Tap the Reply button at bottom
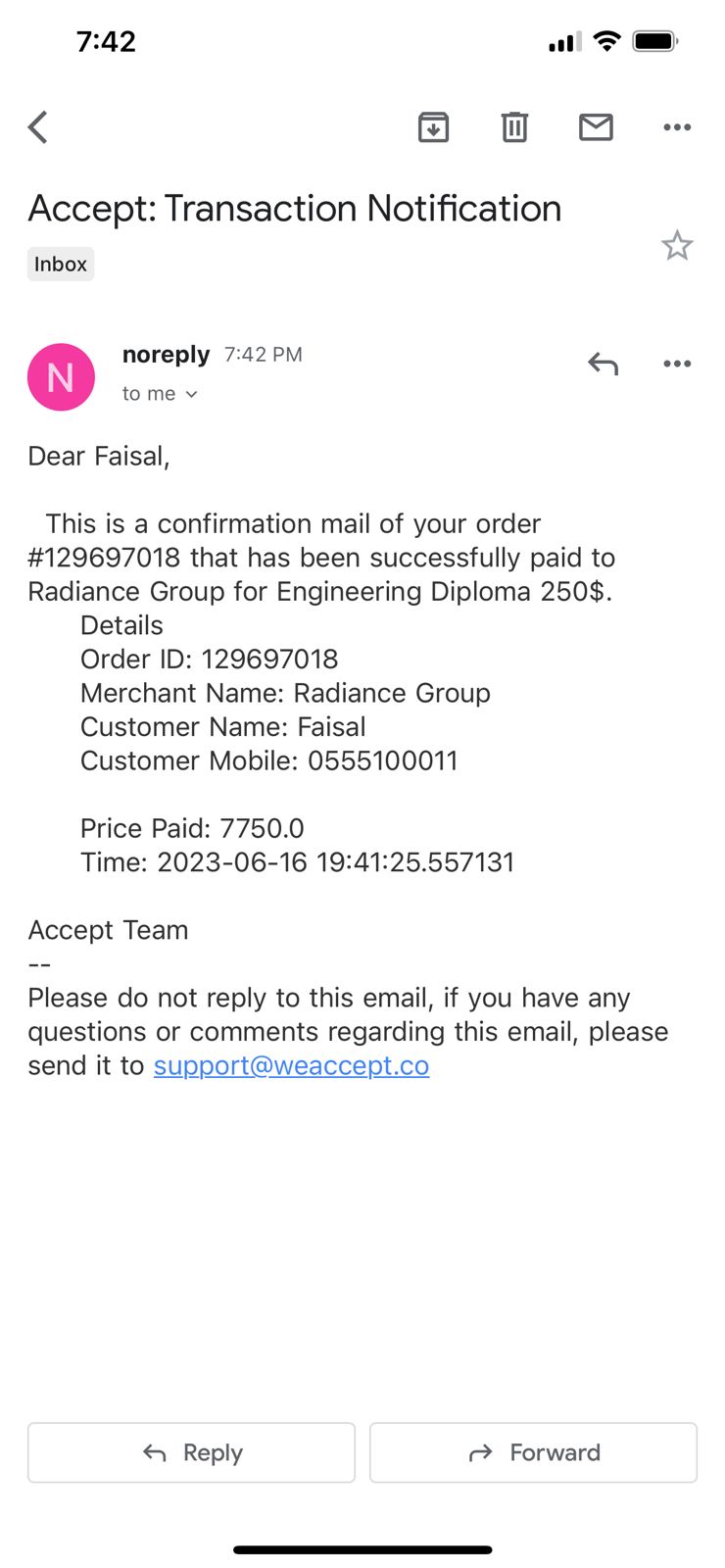Viewport: 725px width, 1568px height. [x=191, y=1452]
